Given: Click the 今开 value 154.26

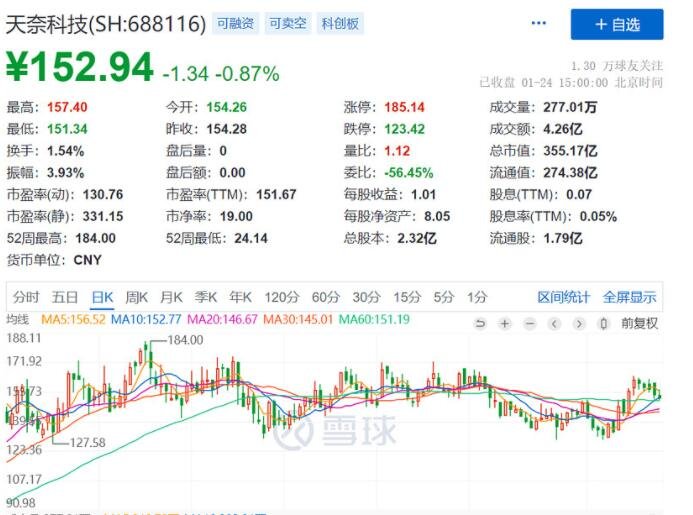Looking at the screenshot, I should [227, 107].
